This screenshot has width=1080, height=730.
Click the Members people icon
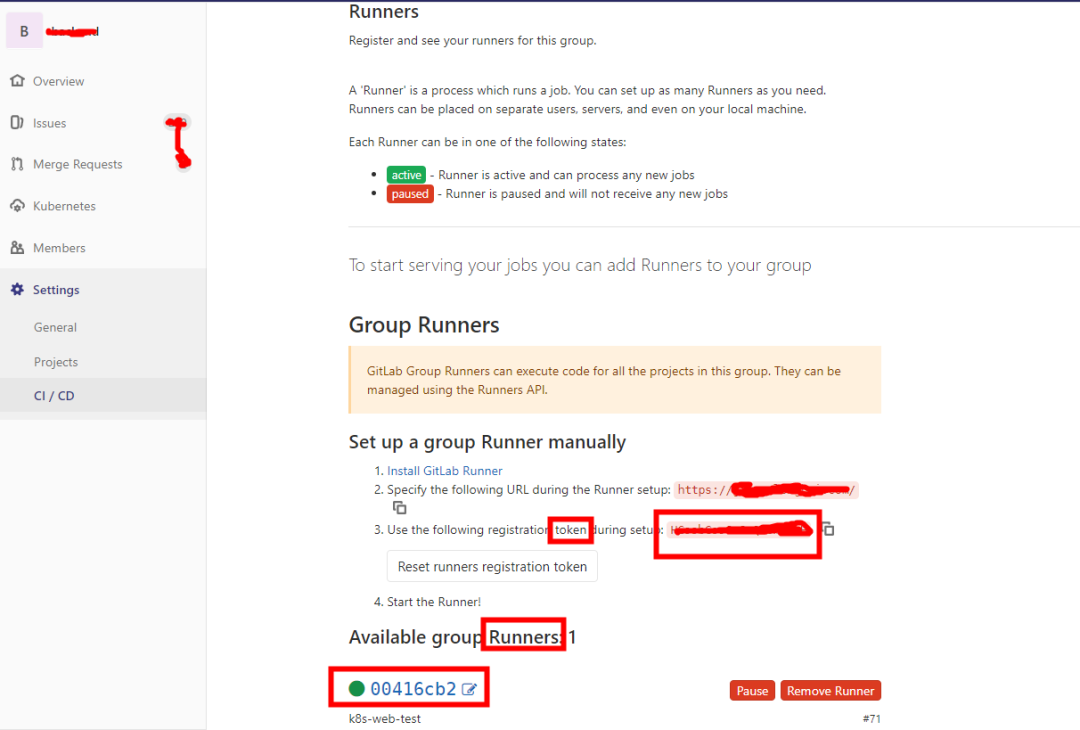pyautogui.click(x=17, y=247)
